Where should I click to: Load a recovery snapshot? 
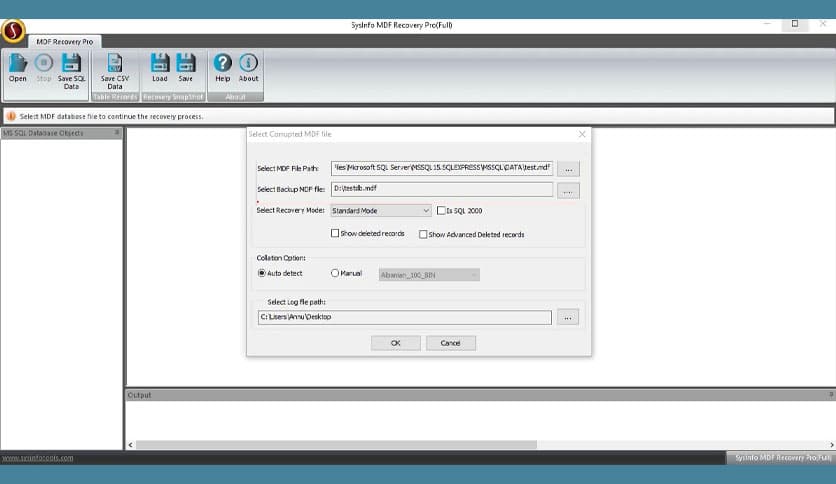[x=159, y=68]
